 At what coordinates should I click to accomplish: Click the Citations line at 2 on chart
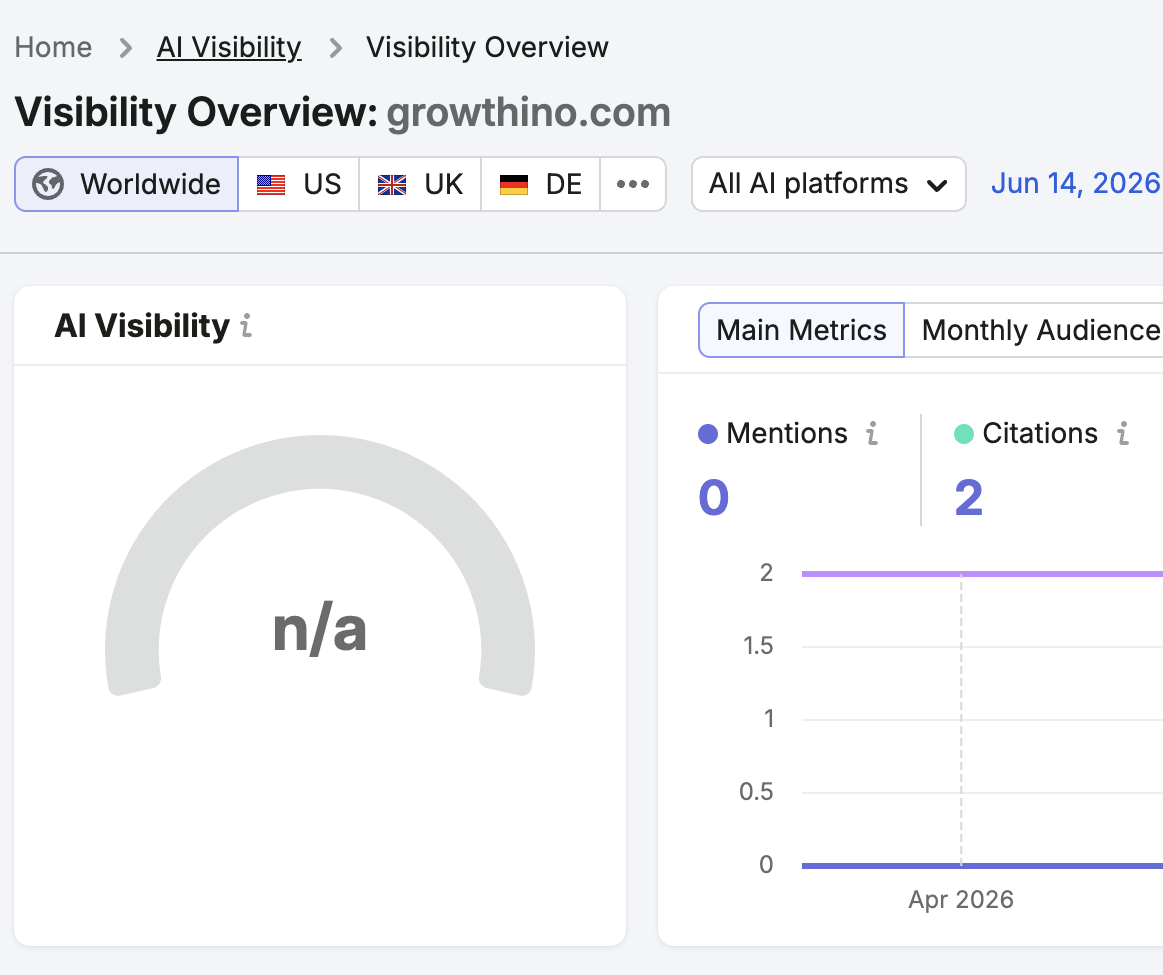[x=982, y=574]
